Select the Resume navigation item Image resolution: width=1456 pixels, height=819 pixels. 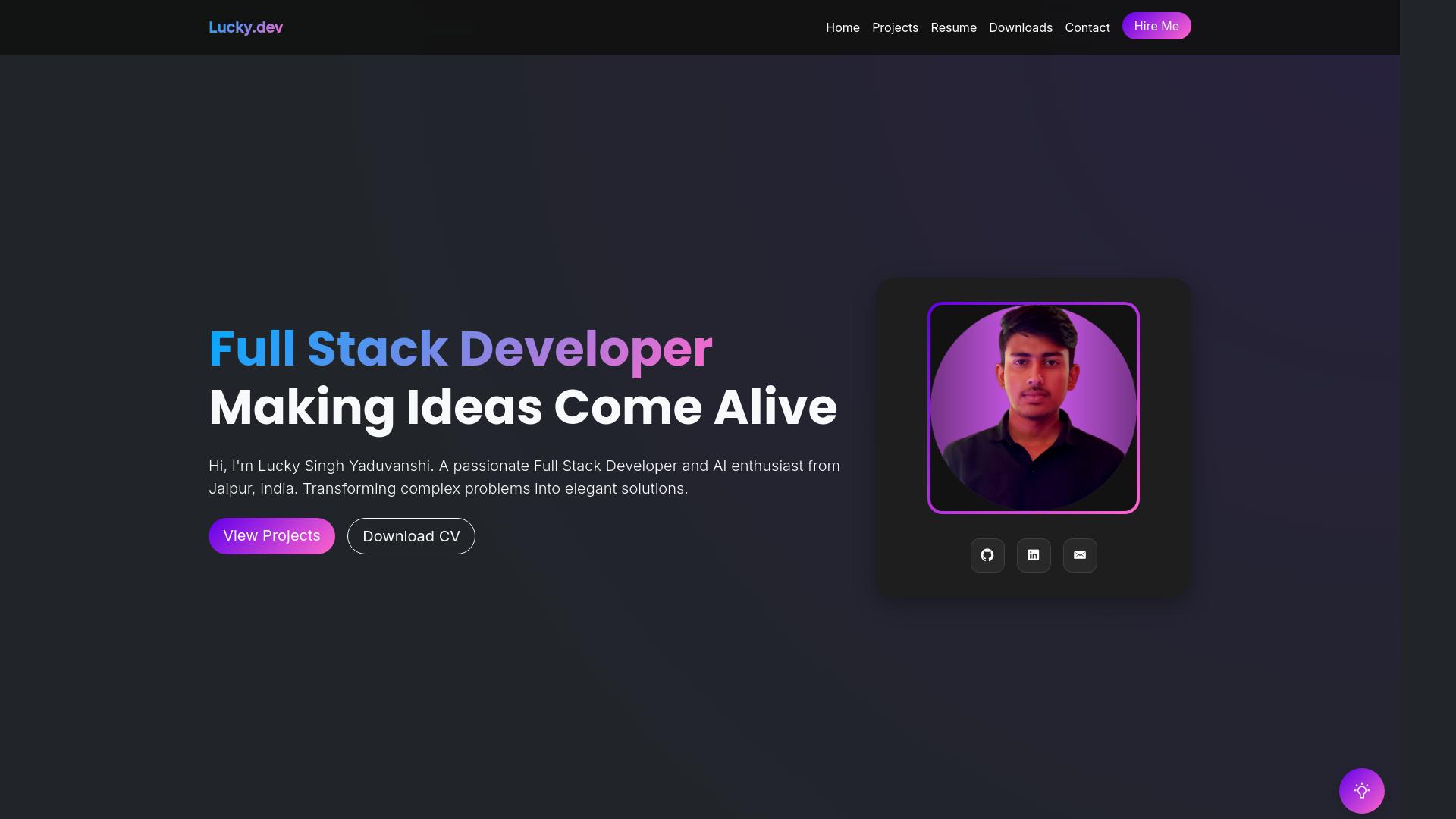tap(953, 27)
